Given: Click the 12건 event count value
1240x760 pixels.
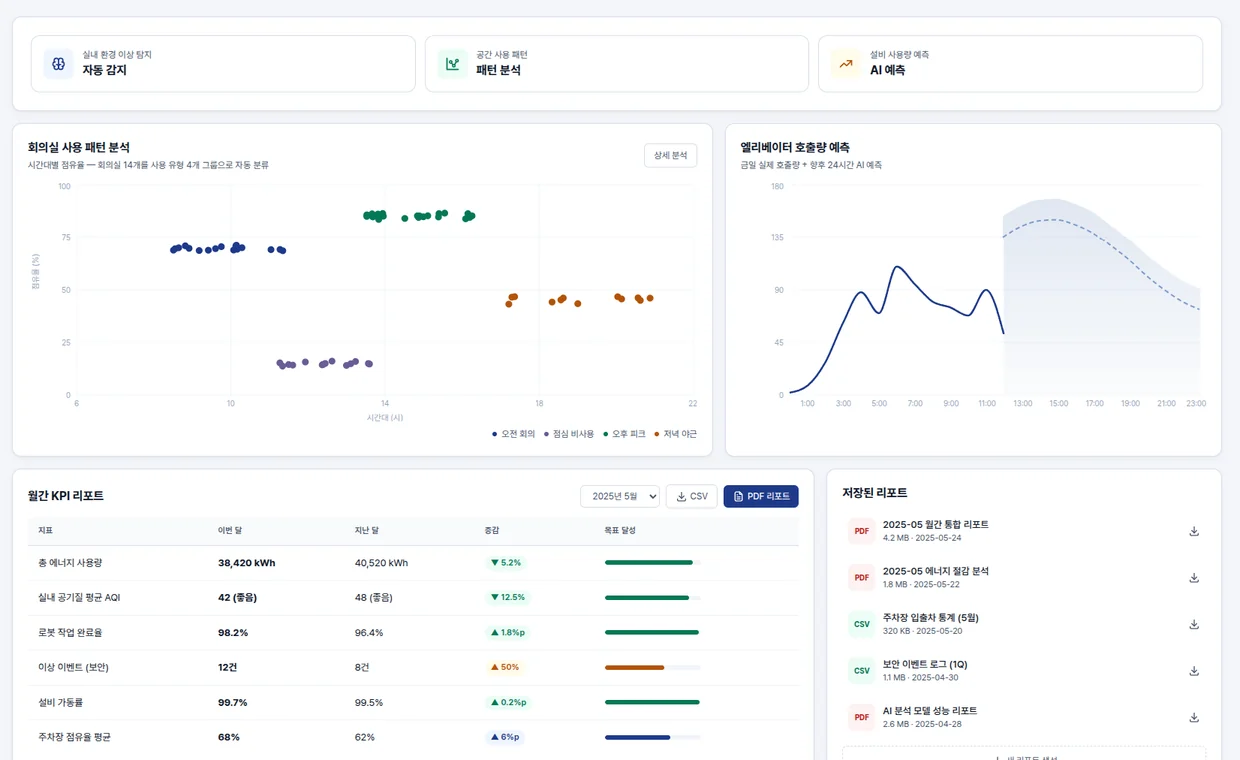Looking at the screenshot, I should click(227, 667).
